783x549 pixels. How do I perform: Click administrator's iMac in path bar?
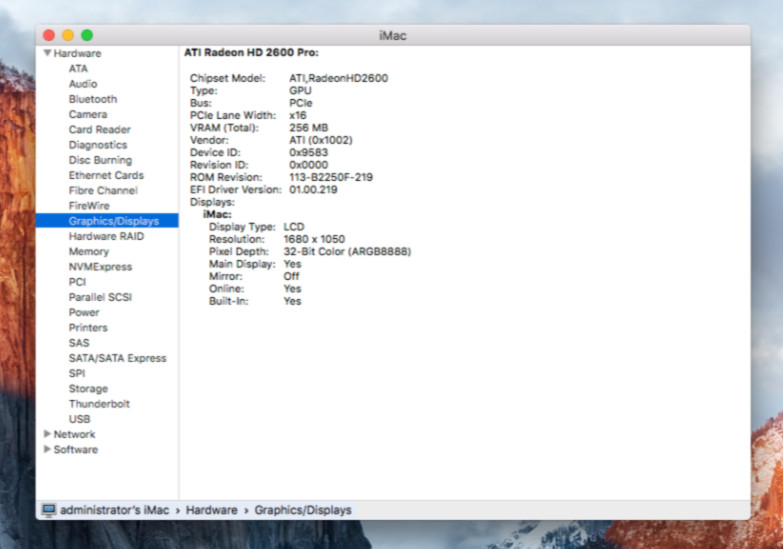[x=114, y=510]
